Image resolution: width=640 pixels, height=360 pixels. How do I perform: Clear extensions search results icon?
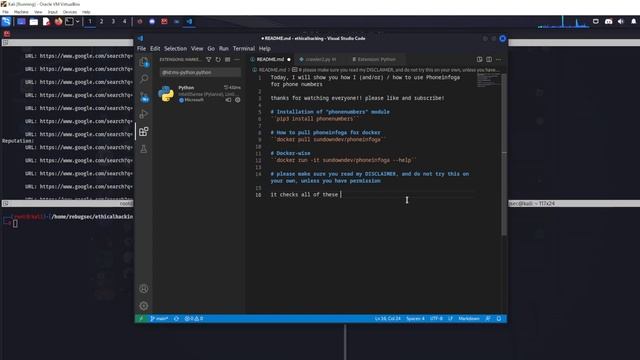click(227, 60)
